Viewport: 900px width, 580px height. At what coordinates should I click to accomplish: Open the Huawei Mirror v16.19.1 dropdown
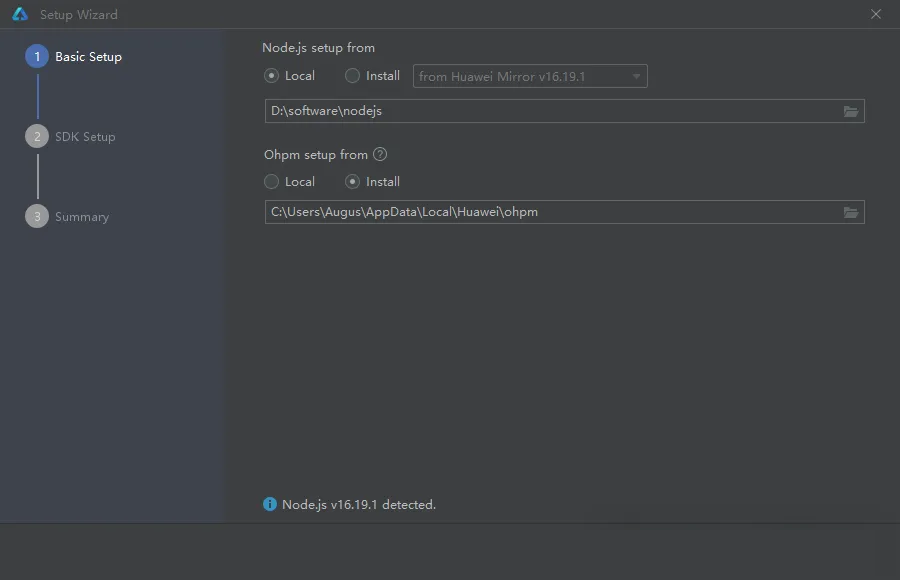530,76
